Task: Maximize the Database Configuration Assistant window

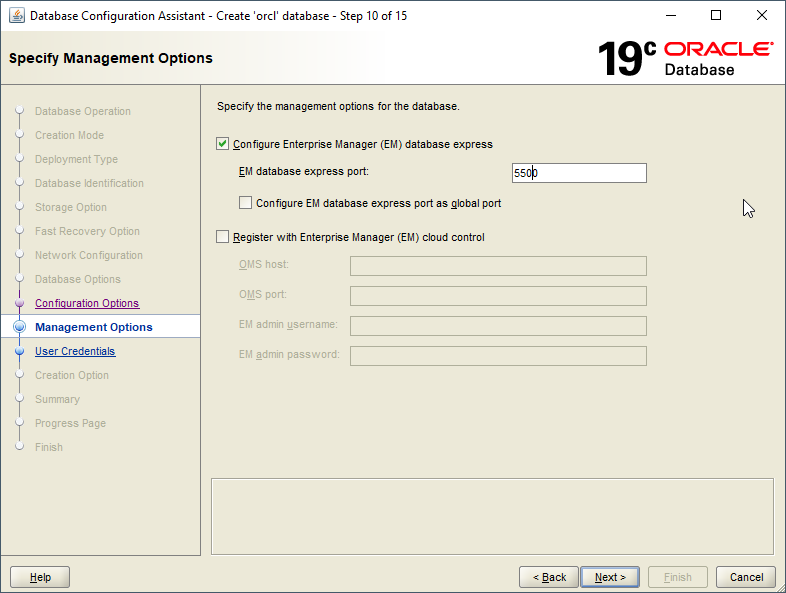Action: coord(716,16)
